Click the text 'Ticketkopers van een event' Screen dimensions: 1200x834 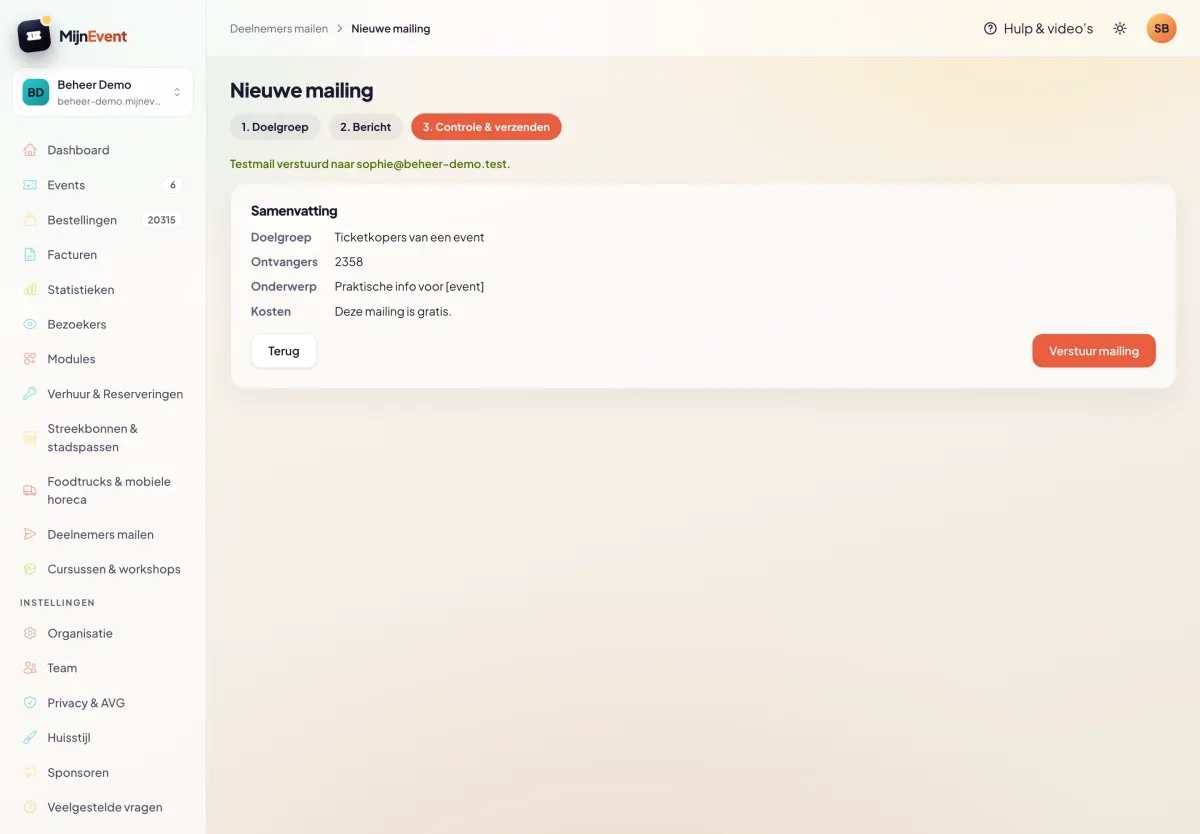(409, 237)
